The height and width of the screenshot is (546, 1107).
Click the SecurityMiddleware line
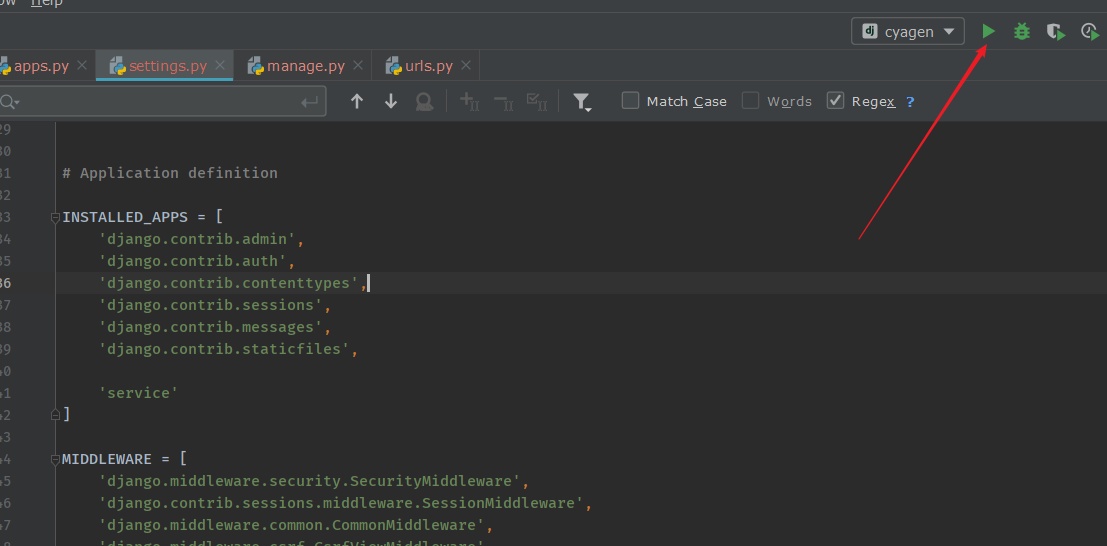313,481
